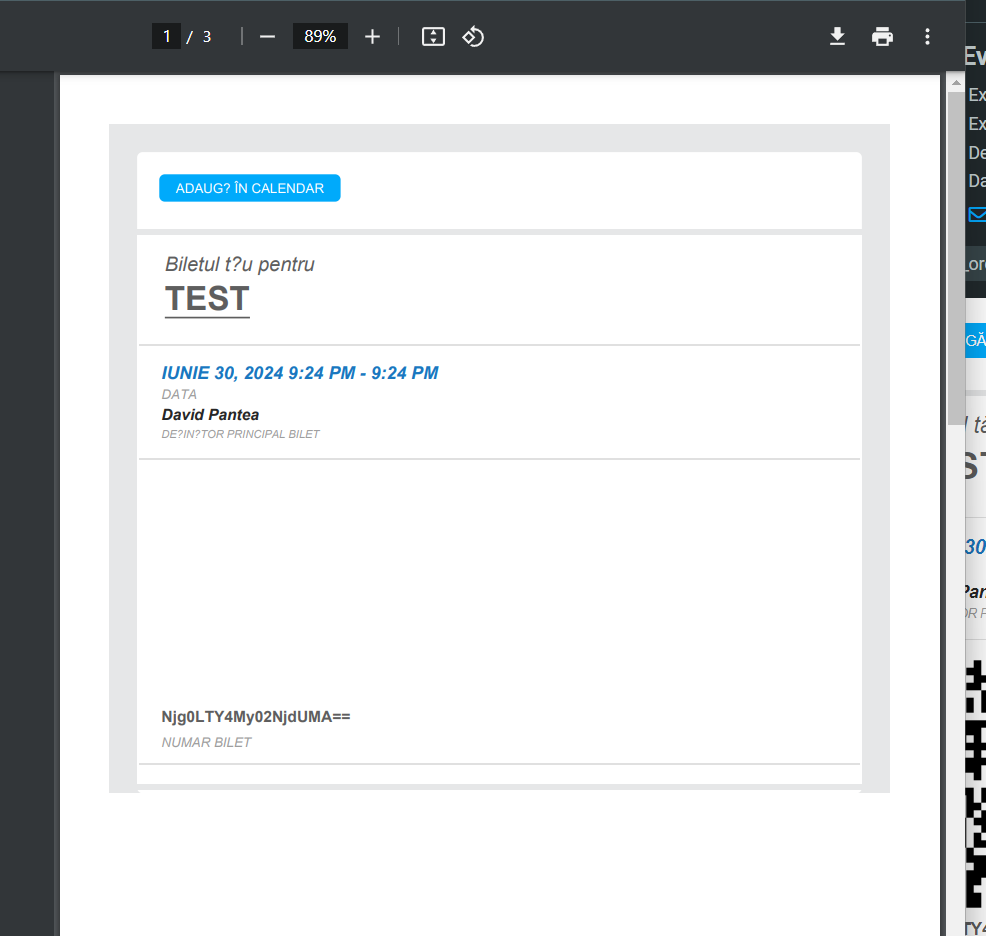
Task: Zoom out with the minus icon
Action: (267, 36)
